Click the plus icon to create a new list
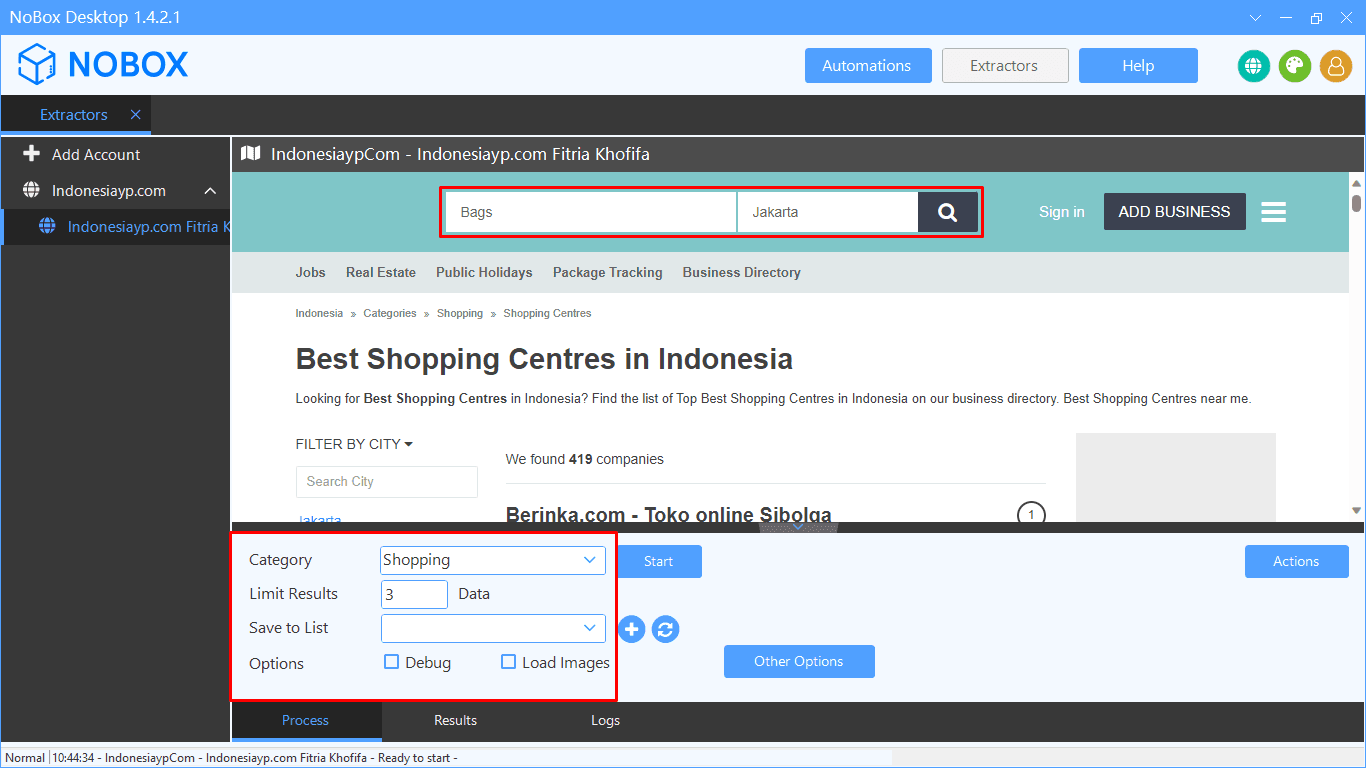The width and height of the screenshot is (1366, 768). (x=631, y=629)
